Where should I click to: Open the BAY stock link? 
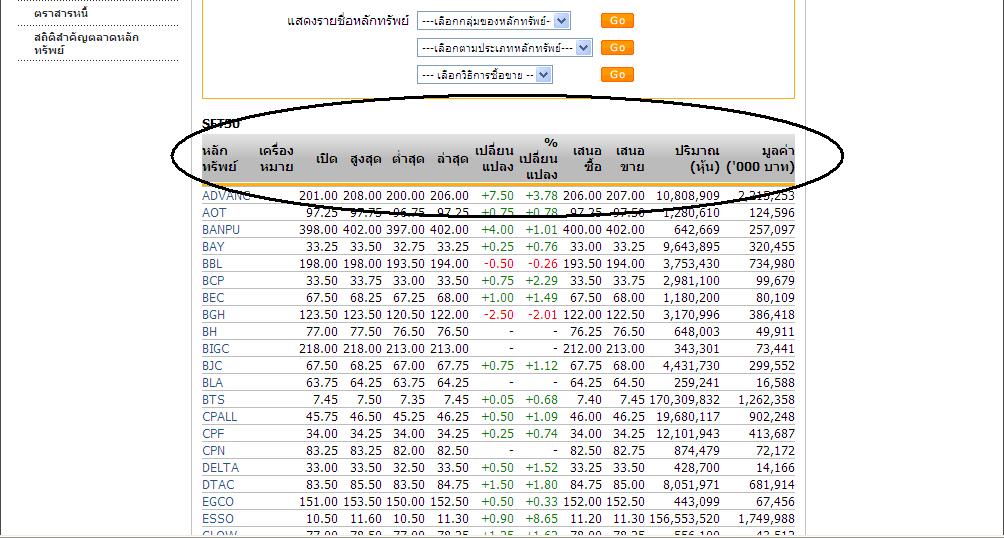coord(213,247)
